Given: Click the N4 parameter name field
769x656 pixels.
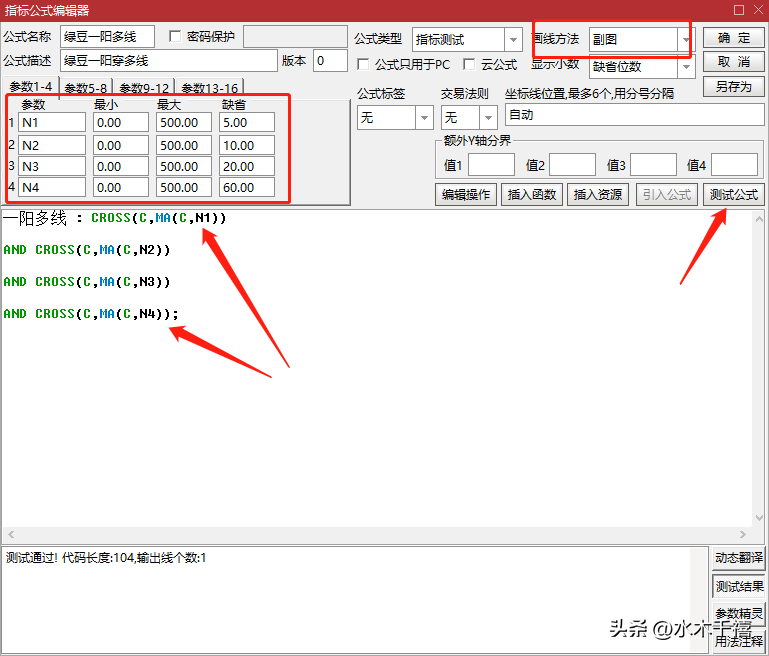Looking at the screenshot, I should point(52,188).
